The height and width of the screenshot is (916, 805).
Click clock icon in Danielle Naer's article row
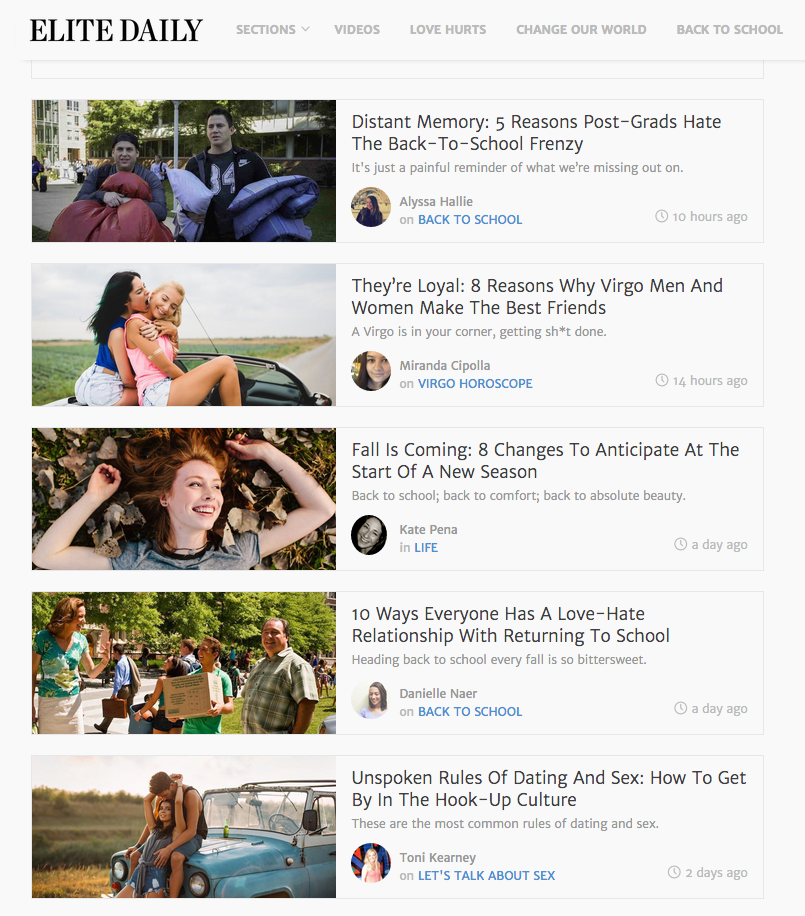point(681,709)
